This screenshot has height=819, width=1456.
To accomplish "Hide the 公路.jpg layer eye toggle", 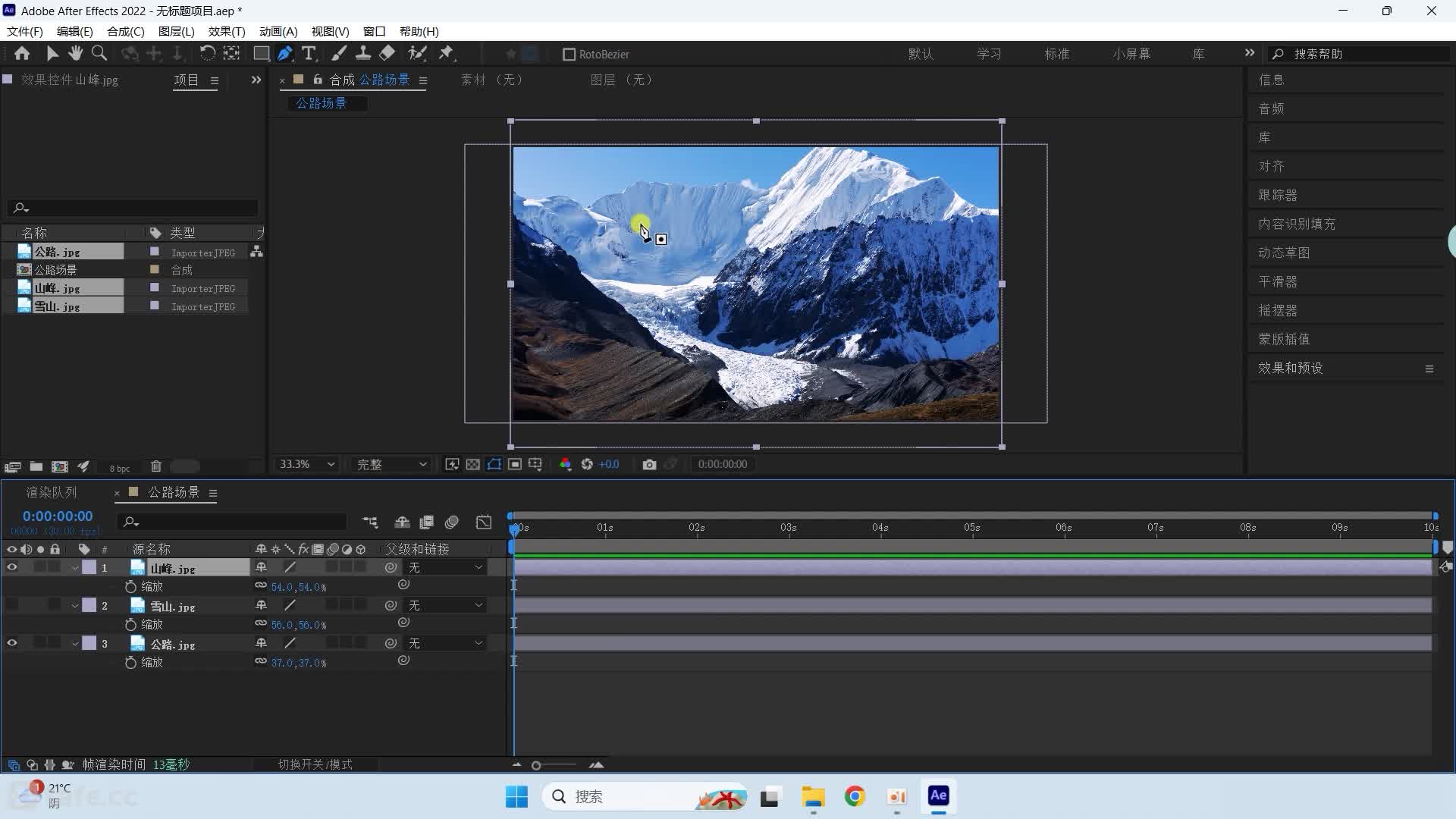I will point(12,643).
